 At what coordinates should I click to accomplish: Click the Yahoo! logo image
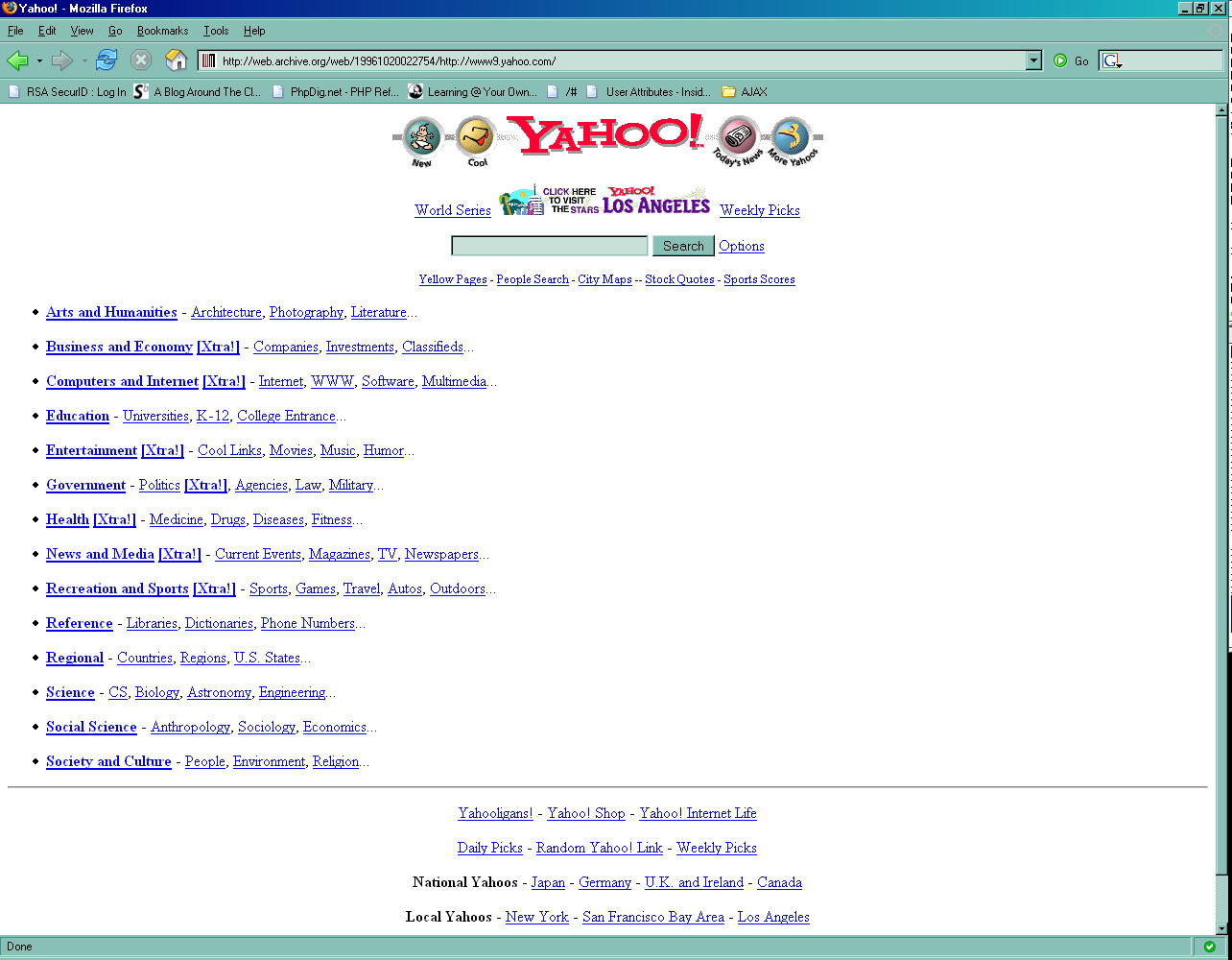click(605, 134)
